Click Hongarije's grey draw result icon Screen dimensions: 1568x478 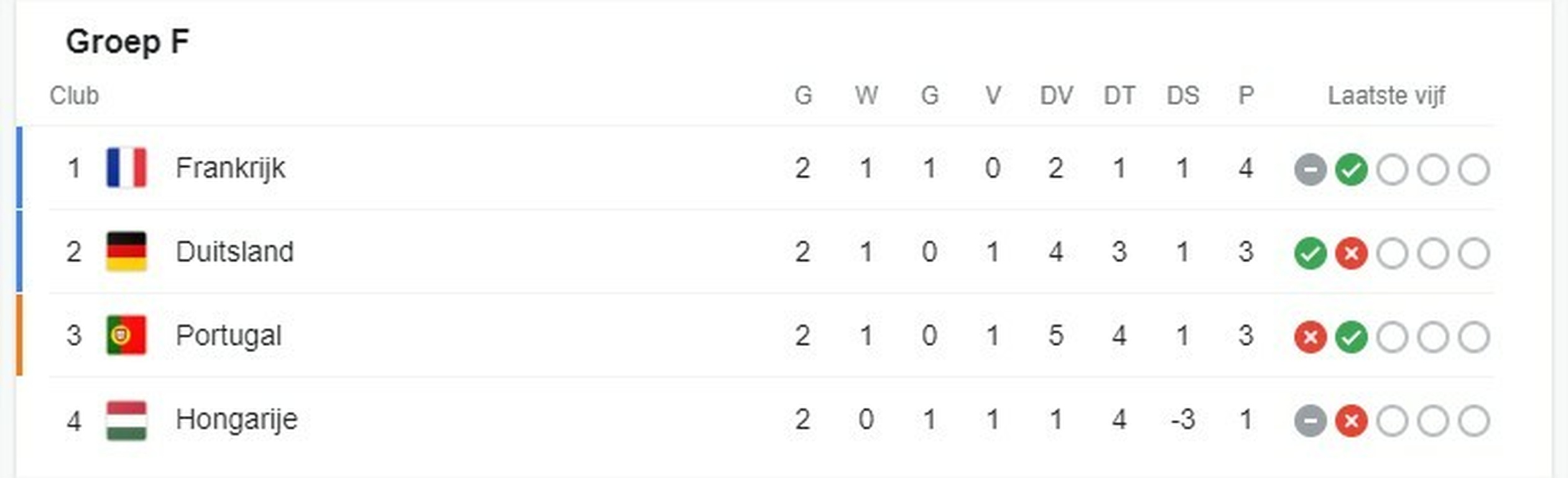(1310, 421)
